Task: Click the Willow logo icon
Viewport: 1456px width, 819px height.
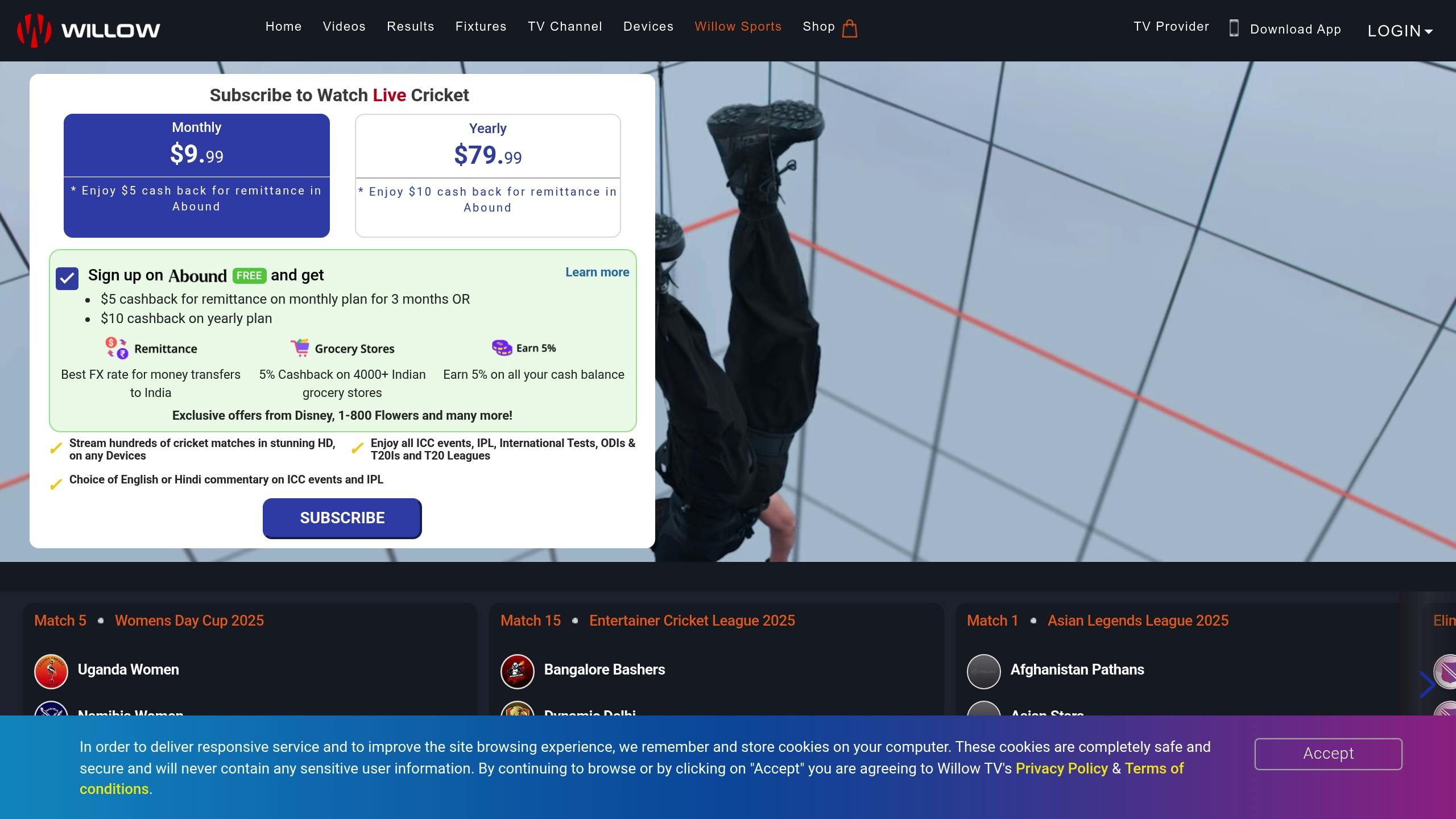Action: point(34,30)
